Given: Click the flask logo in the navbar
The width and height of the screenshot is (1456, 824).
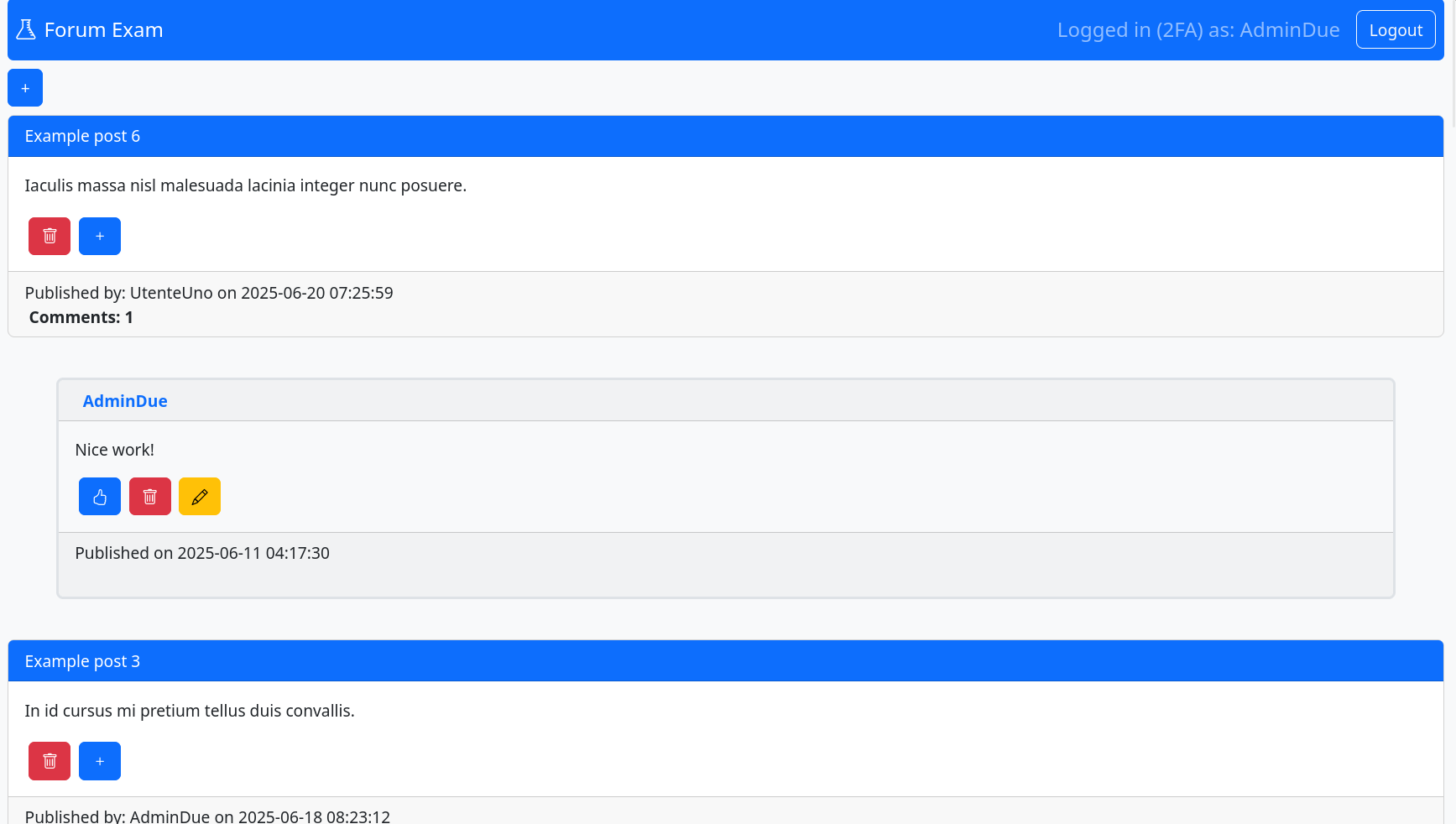Looking at the screenshot, I should coord(26,29).
